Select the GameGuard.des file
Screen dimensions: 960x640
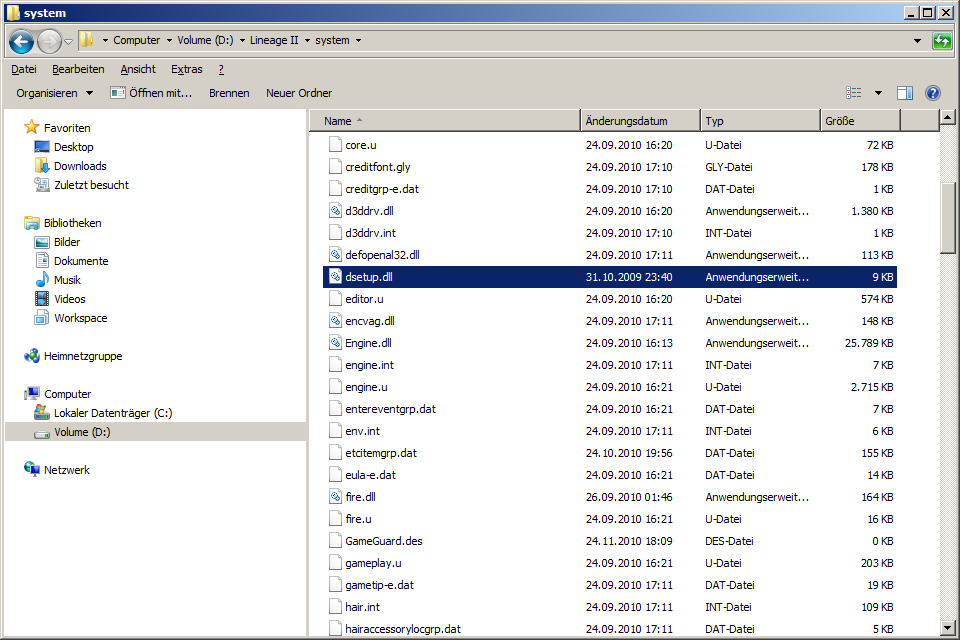(x=383, y=541)
